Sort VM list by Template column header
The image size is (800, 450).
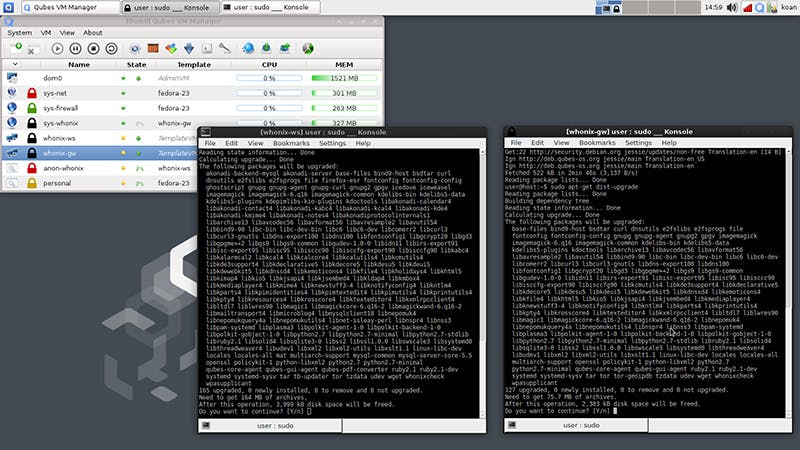[194, 65]
